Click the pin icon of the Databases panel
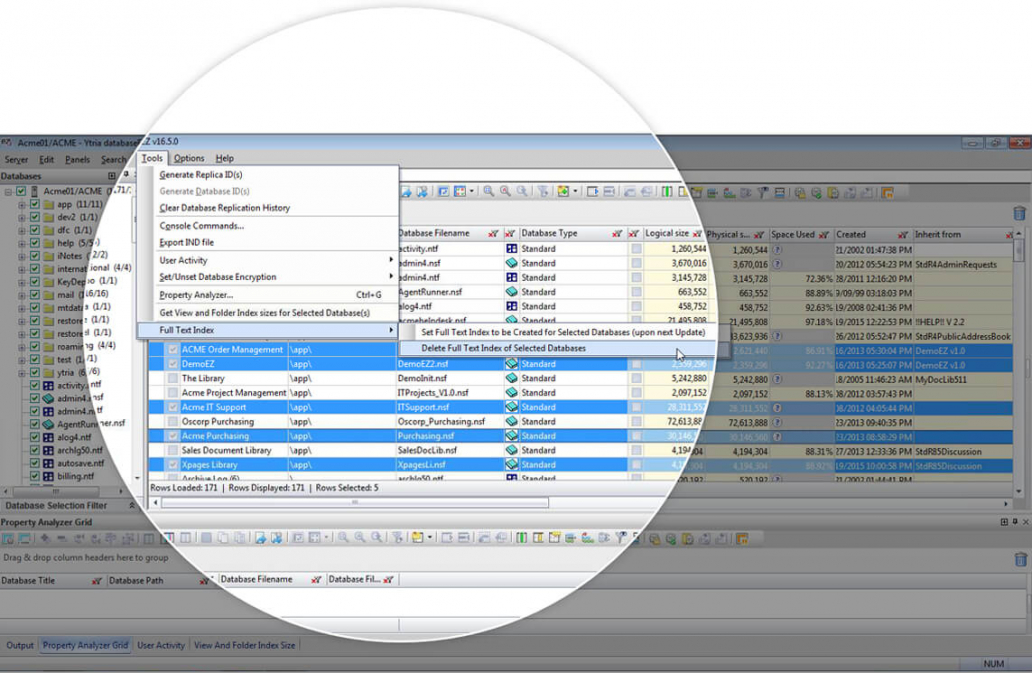Viewport: 1032px width, 673px height. click(126, 176)
